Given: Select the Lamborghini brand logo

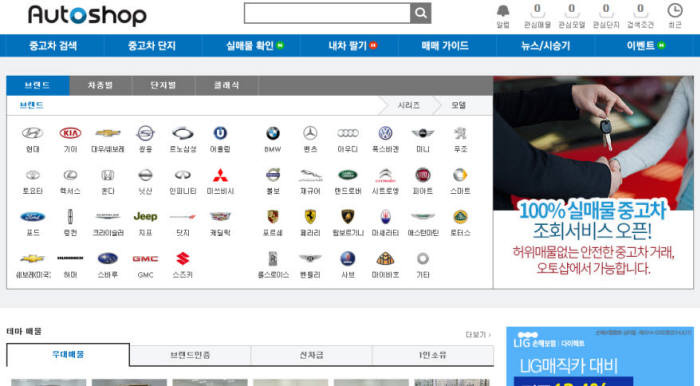Looking at the screenshot, I should (348, 217).
